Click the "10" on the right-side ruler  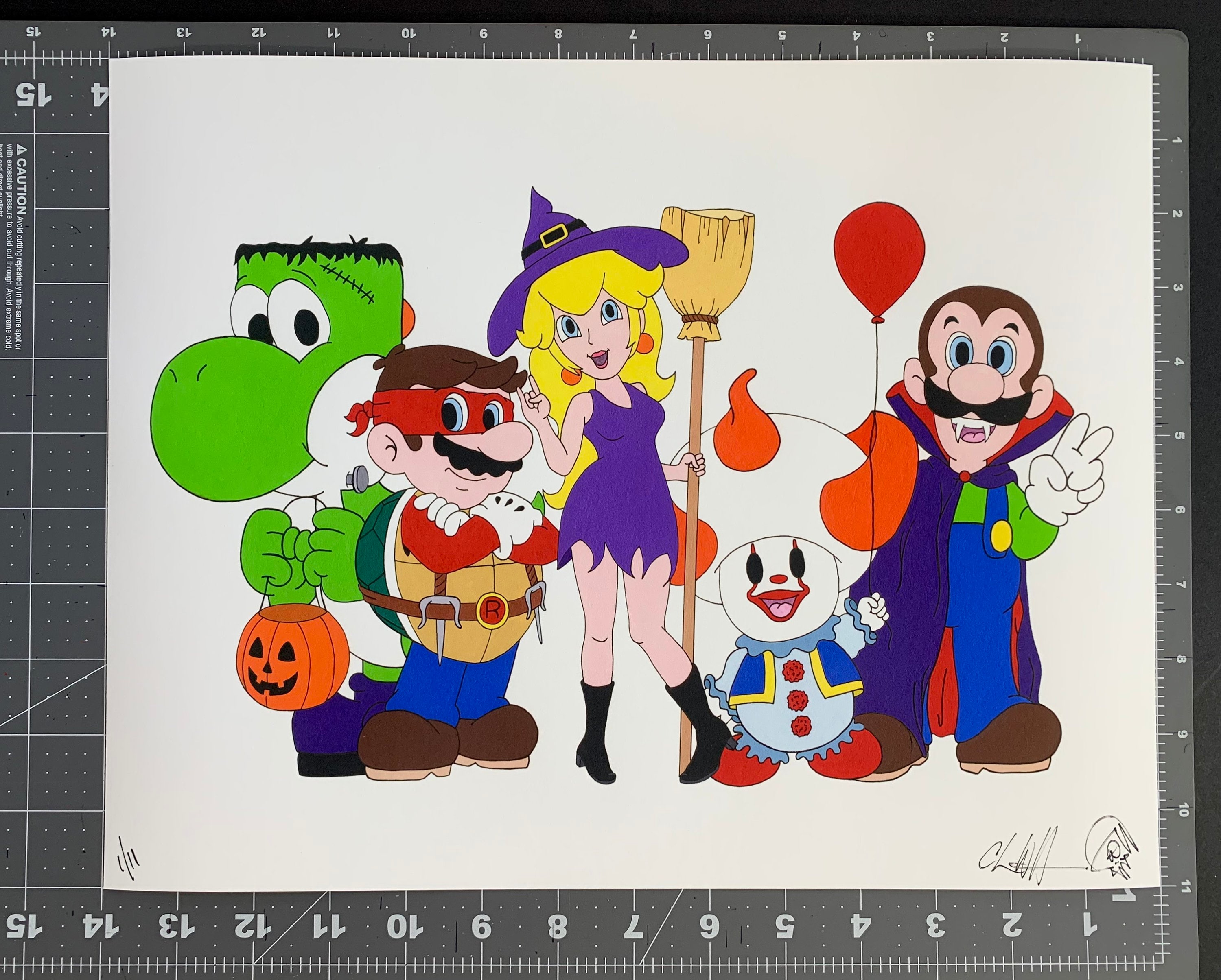1182,810
